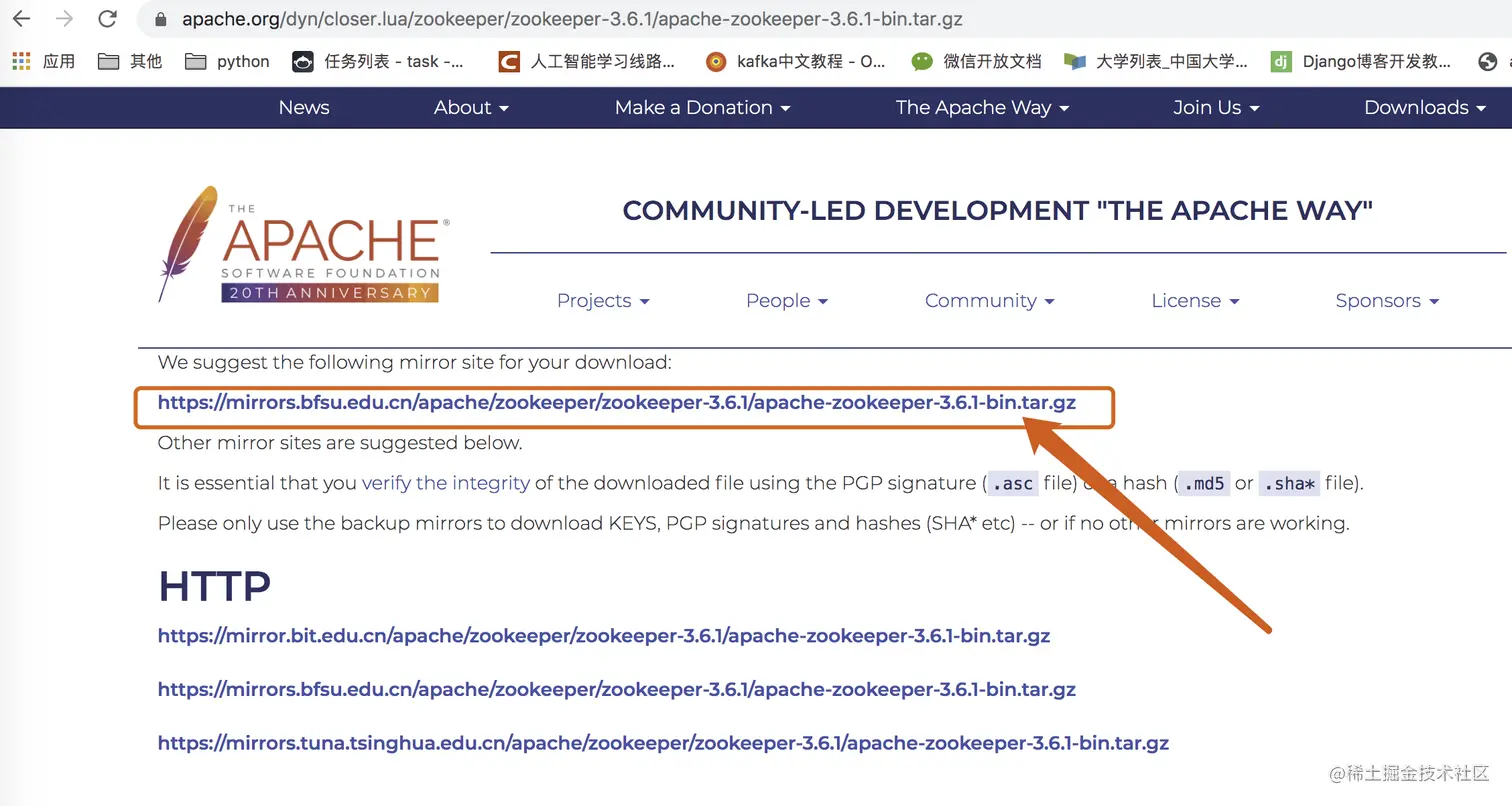The width and height of the screenshot is (1512, 806).
Task: Expand the License dropdown
Action: point(1195,300)
